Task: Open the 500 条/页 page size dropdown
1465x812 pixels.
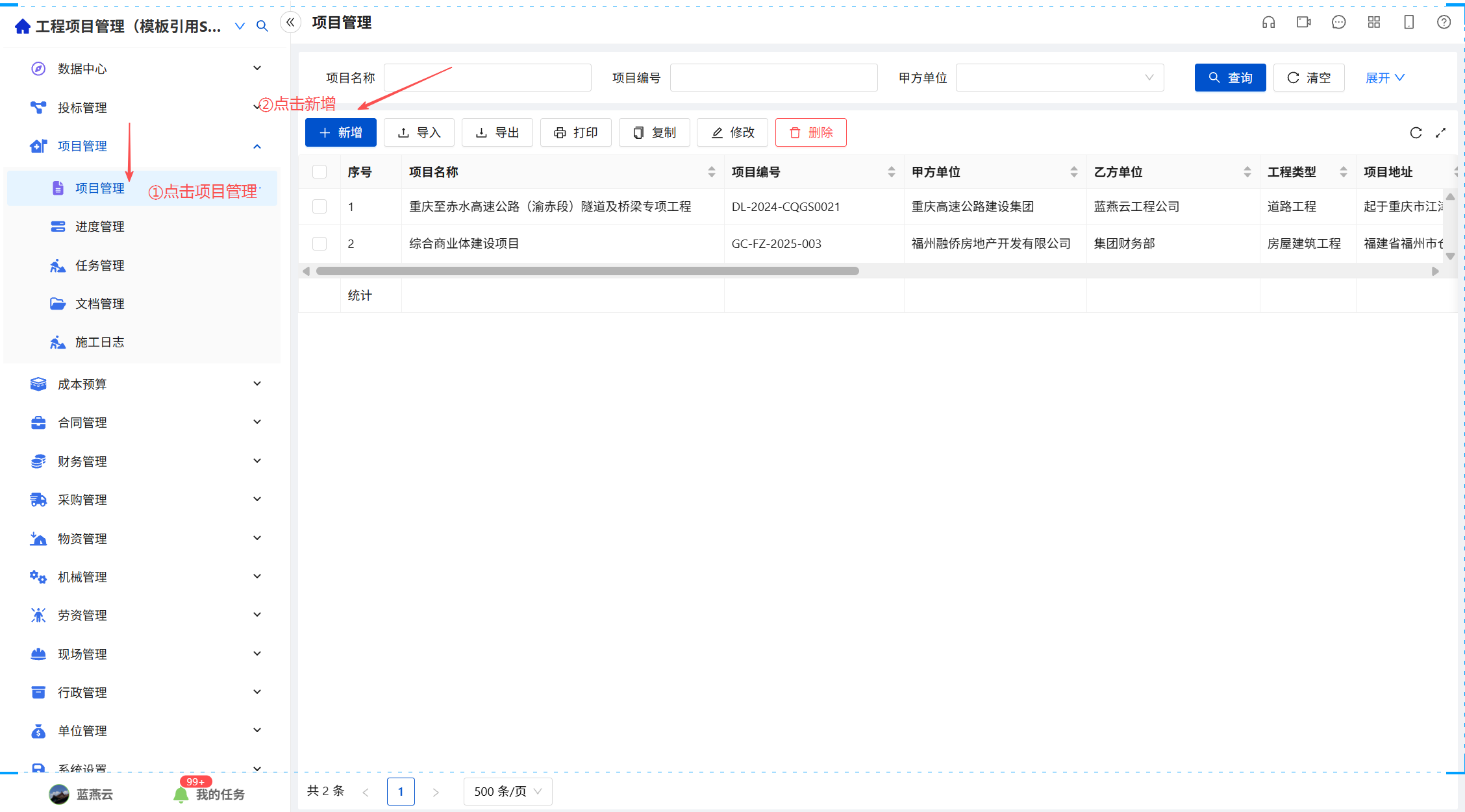Action: click(508, 791)
